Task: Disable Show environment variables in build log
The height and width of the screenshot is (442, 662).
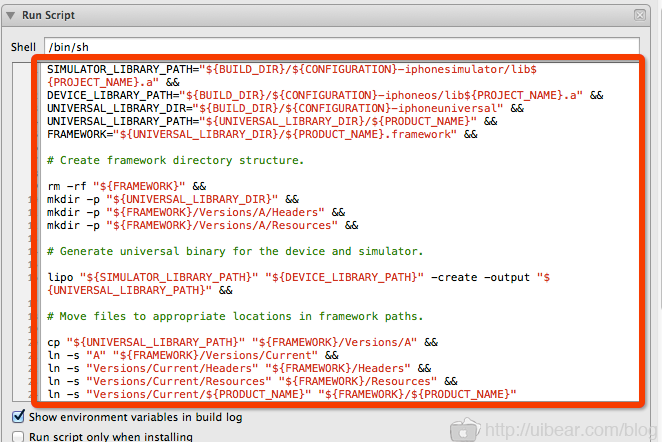Action: (x=18, y=417)
